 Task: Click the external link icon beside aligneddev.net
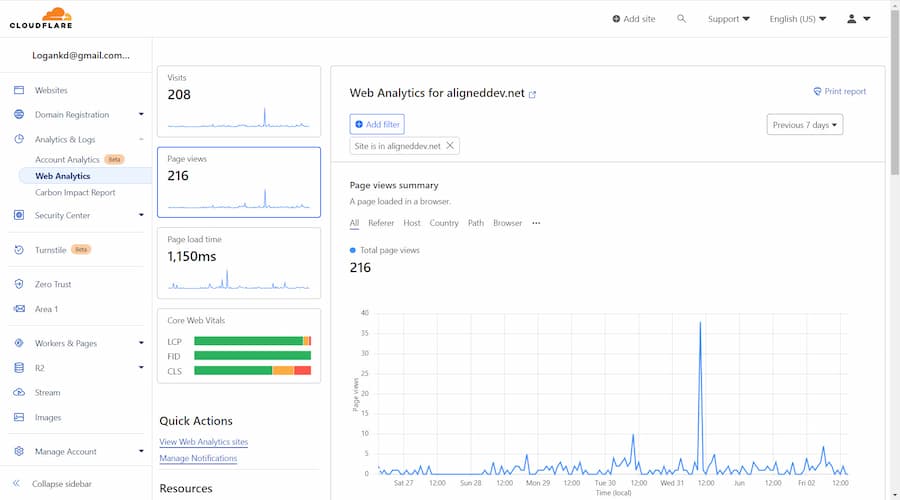[x=532, y=94]
